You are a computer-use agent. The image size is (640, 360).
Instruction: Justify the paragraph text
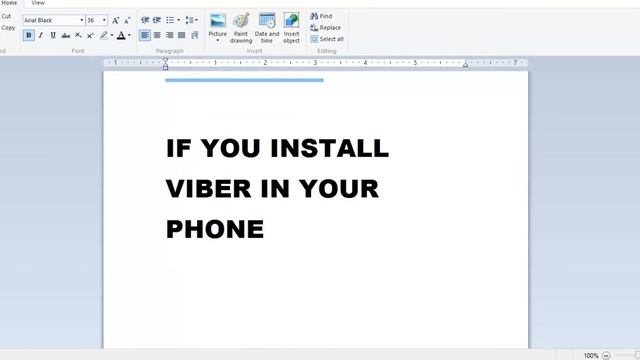(x=182, y=36)
